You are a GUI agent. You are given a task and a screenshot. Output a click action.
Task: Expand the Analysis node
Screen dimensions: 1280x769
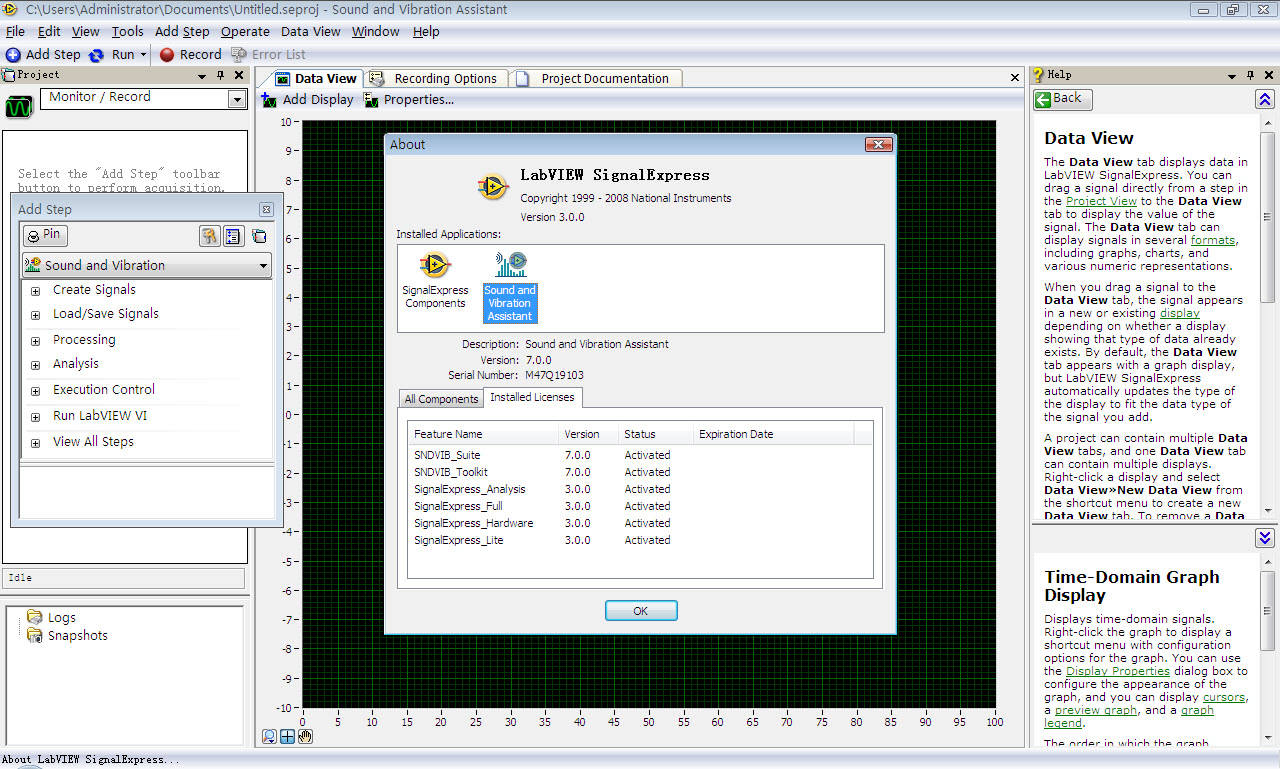point(35,365)
